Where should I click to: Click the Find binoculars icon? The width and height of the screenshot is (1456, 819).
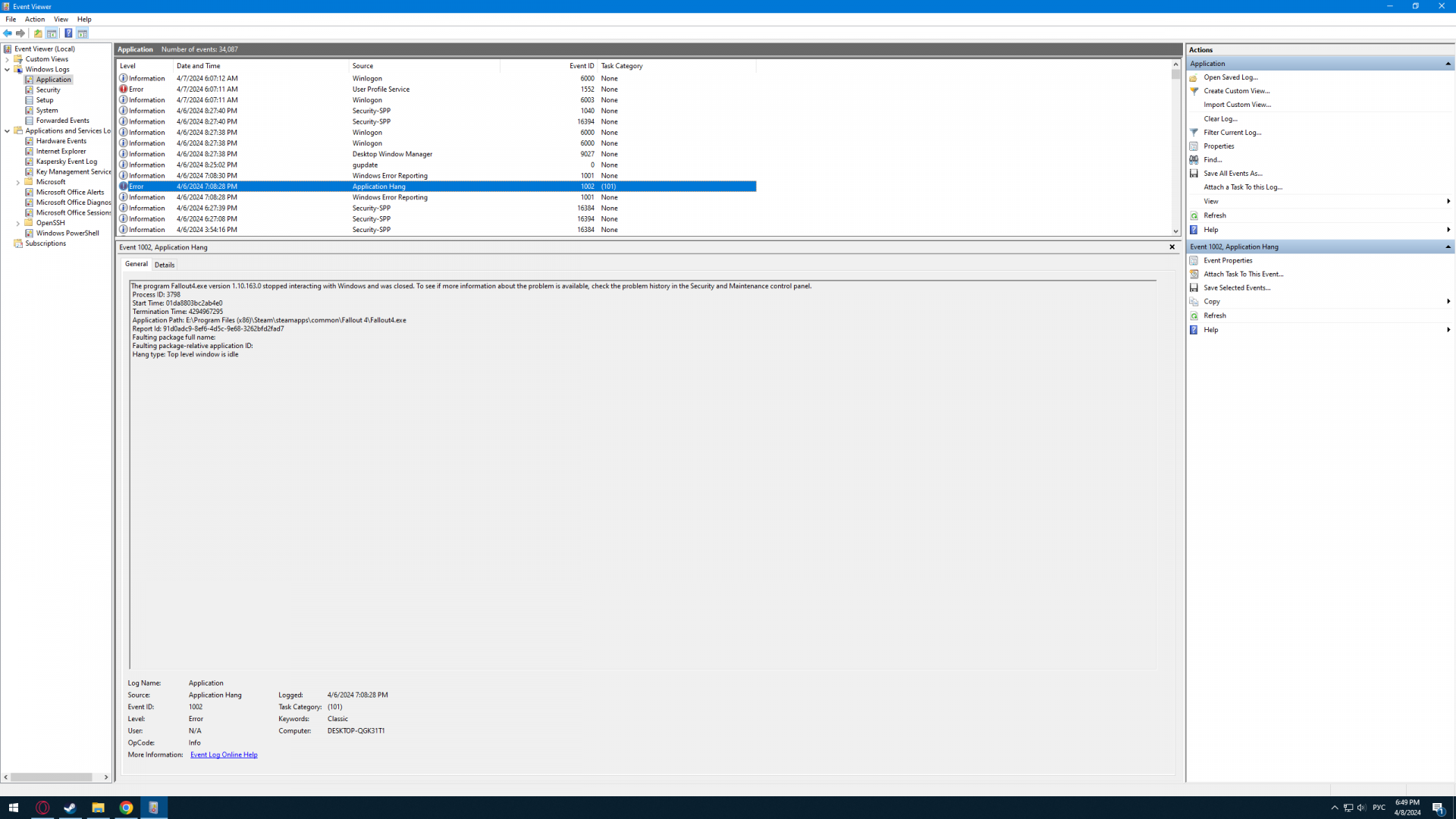click(1194, 160)
